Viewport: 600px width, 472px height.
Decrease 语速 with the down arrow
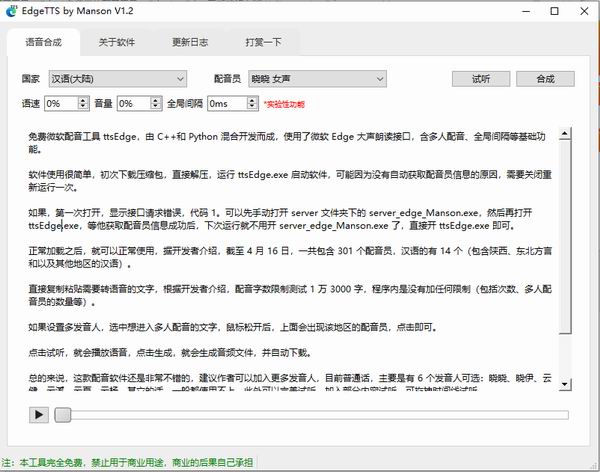(x=83, y=107)
